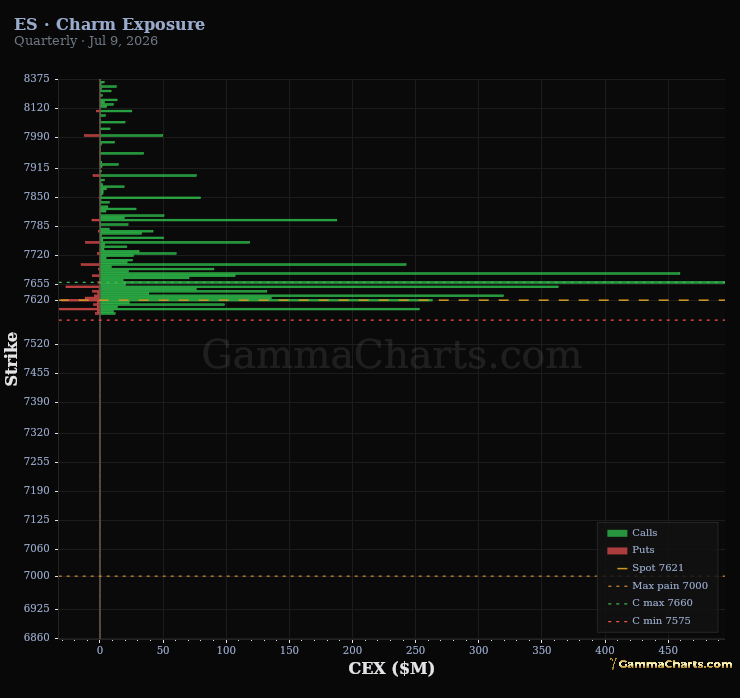Click the 250 tick on CEX axis
This screenshot has height=698, width=740.
click(x=415, y=650)
